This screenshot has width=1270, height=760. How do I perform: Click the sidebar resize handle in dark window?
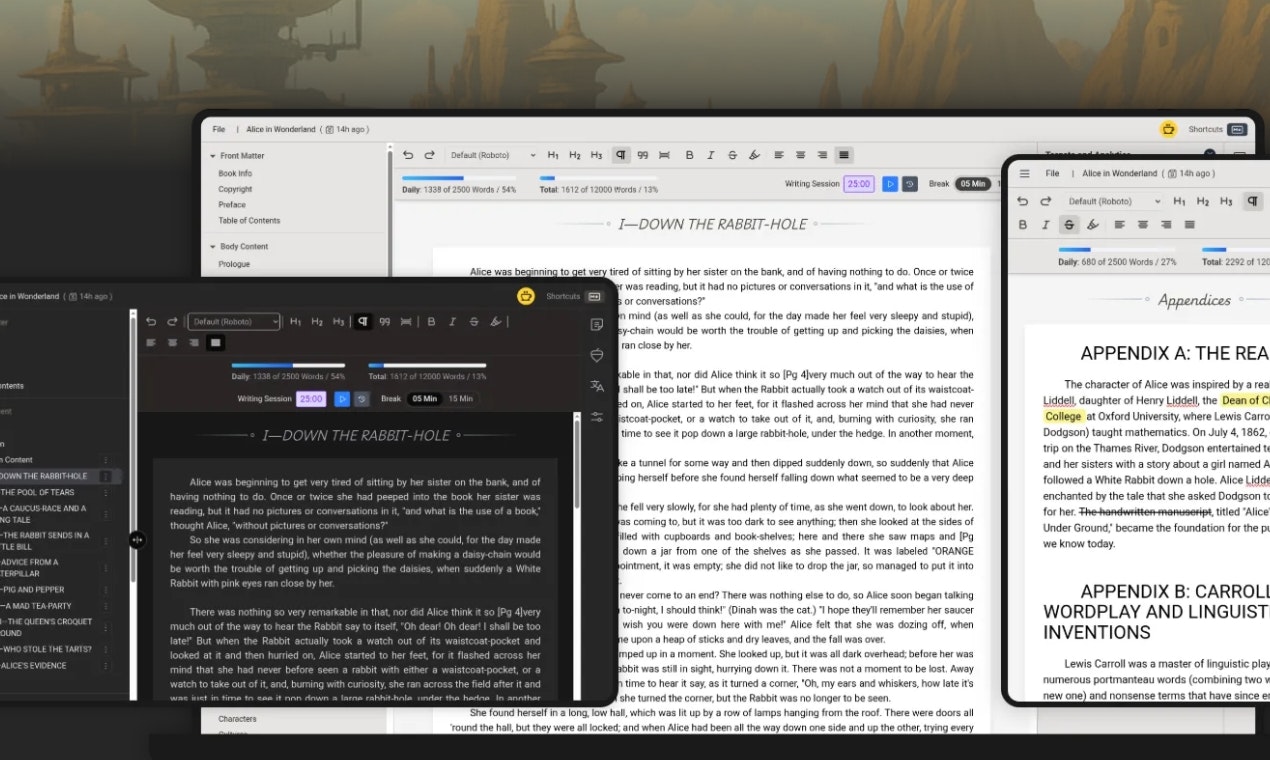click(137, 540)
